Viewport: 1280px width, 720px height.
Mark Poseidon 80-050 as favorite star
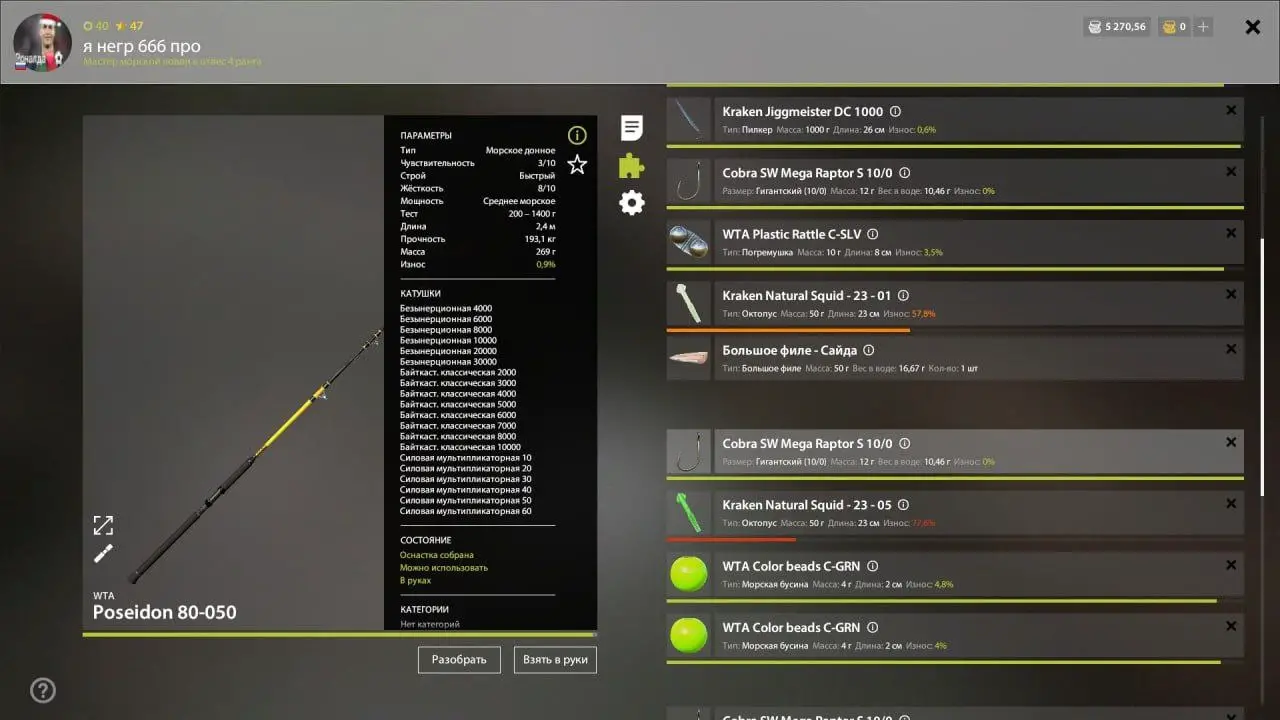point(577,164)
